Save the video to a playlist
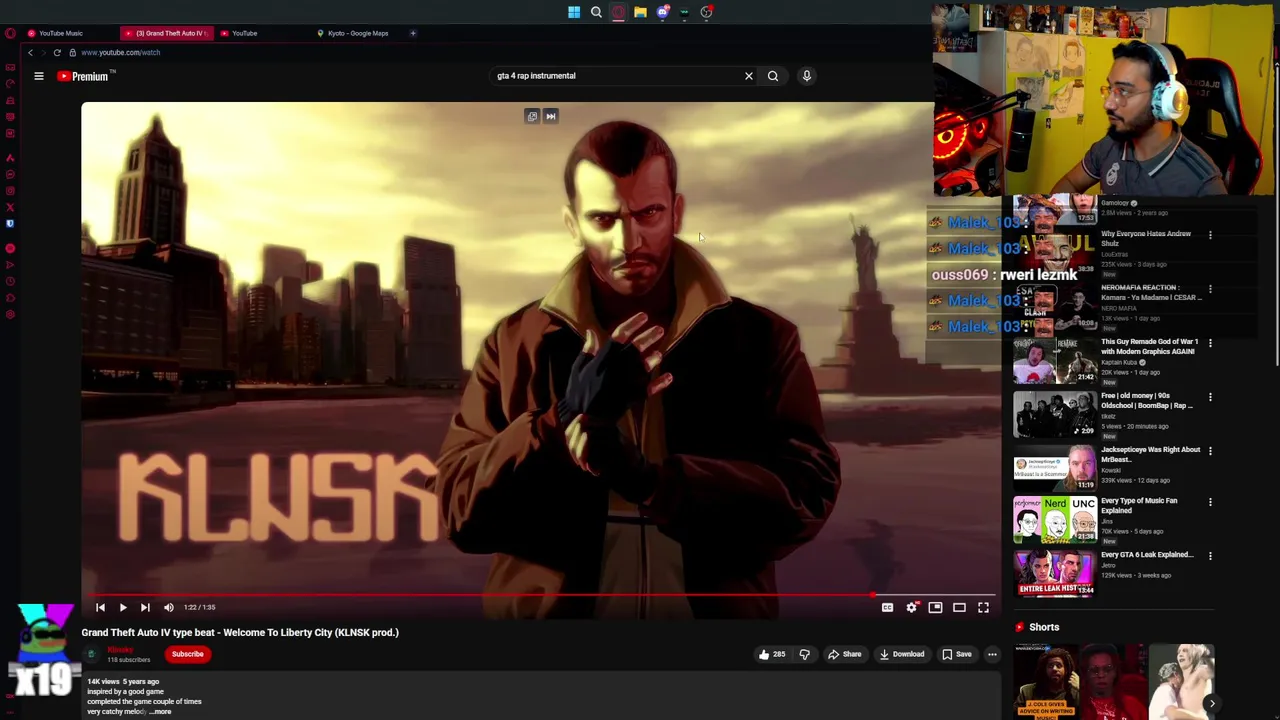The image size is (1280, 720). 957,654
